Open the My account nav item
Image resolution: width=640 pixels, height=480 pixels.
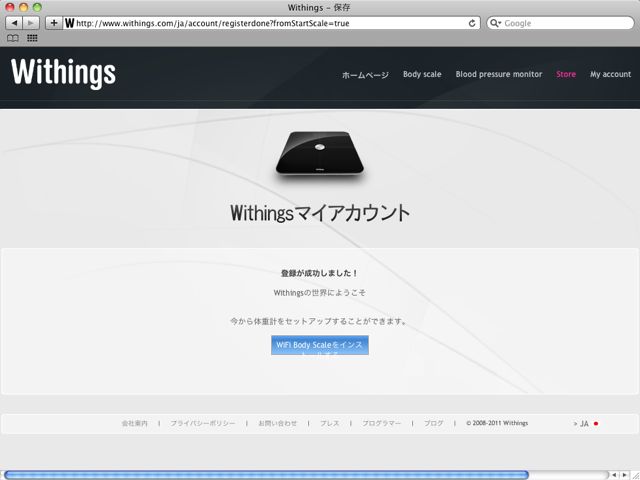click(610, 74)
